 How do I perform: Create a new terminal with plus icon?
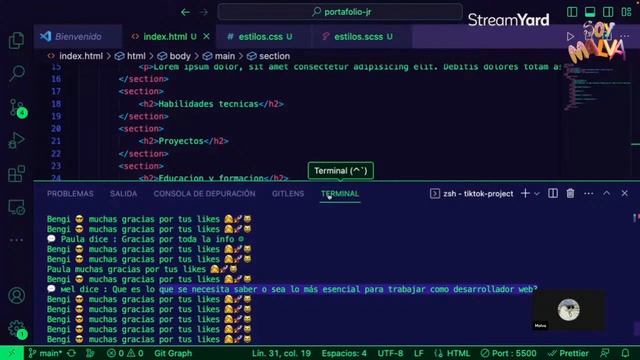(525, 193)
